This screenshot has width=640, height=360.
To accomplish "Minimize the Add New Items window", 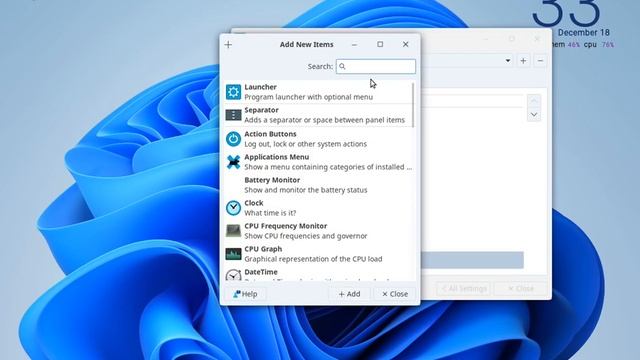I will [354, 44].
